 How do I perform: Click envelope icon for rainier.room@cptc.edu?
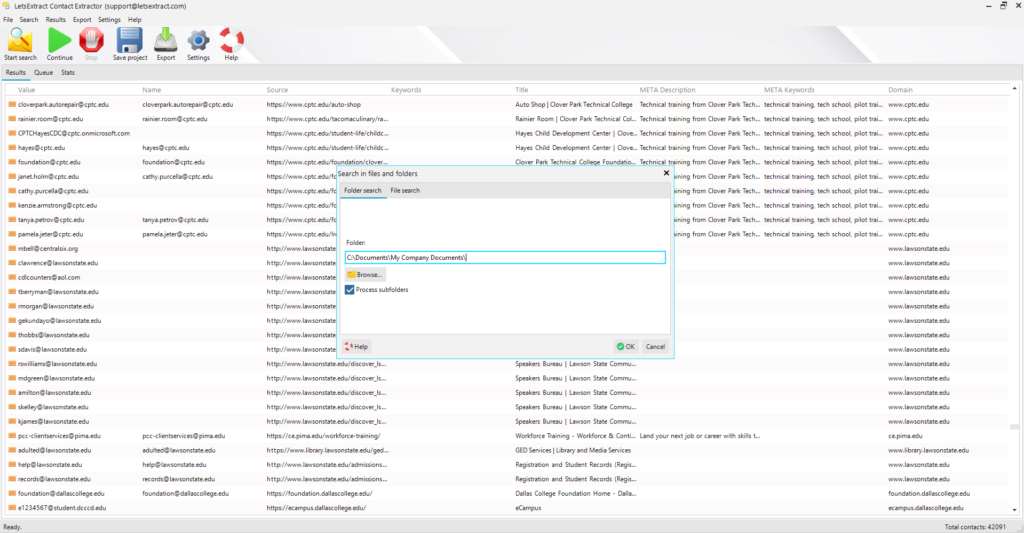[12, 119]
